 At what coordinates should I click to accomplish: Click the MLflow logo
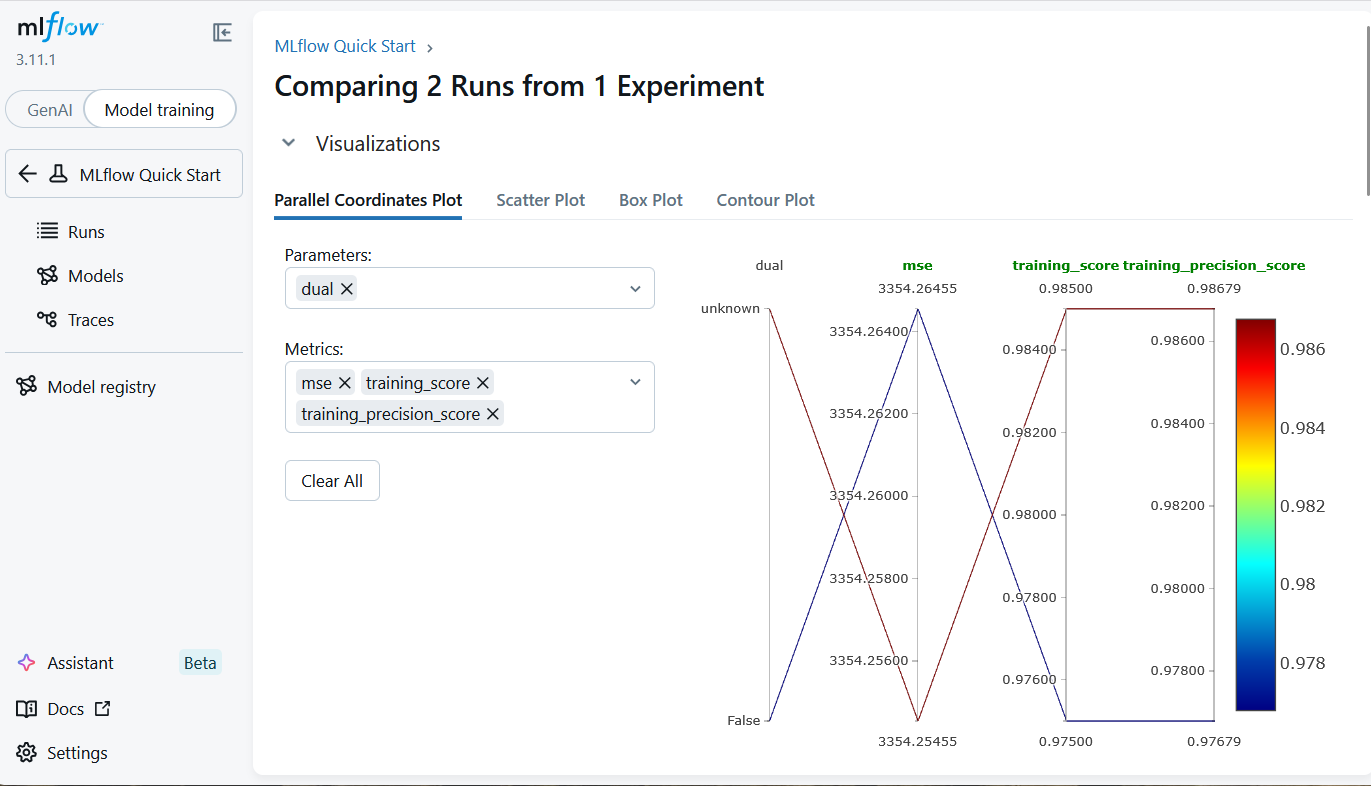59,28
